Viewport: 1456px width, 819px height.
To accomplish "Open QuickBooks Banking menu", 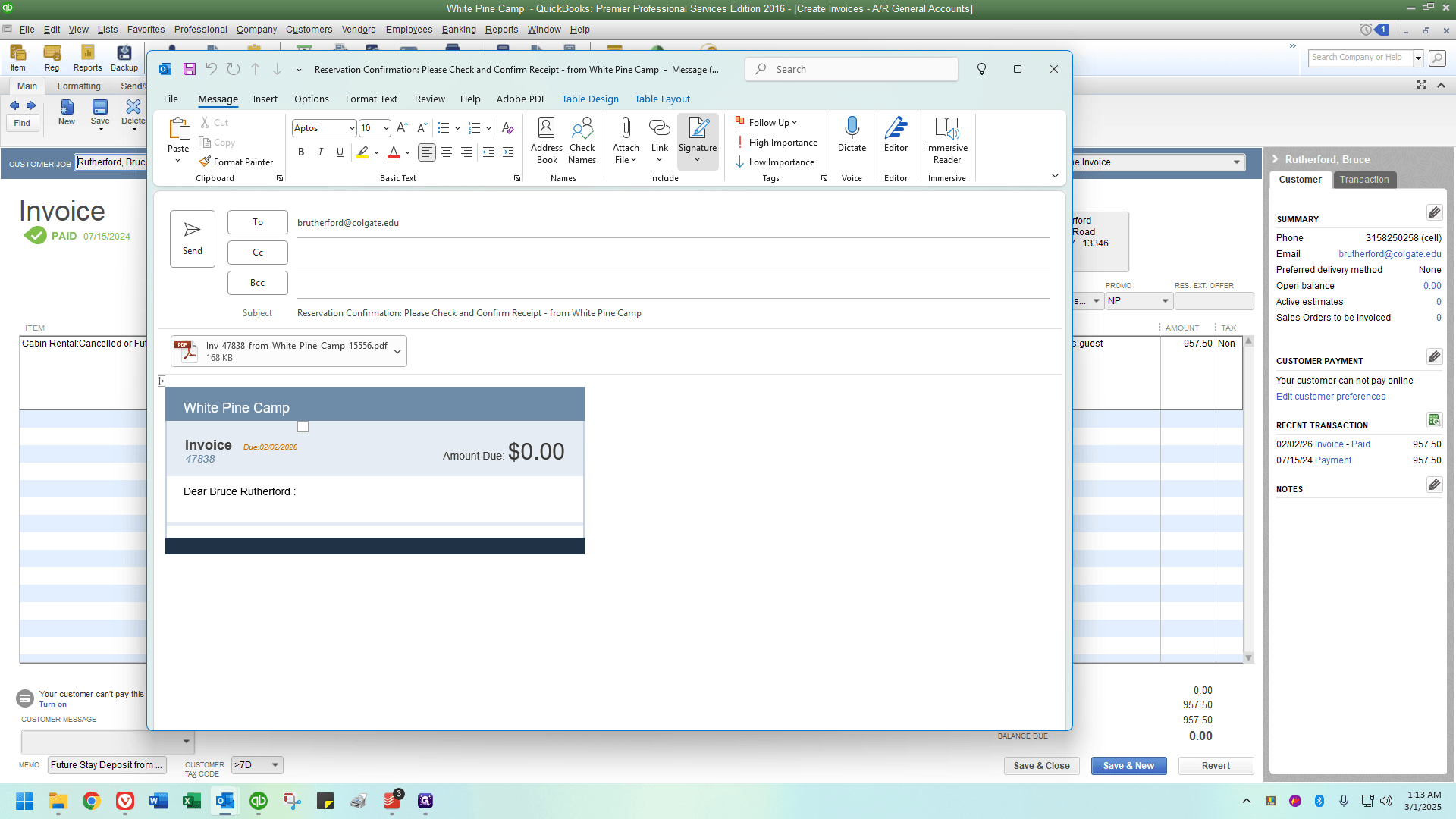I will [x=459, y=29].
